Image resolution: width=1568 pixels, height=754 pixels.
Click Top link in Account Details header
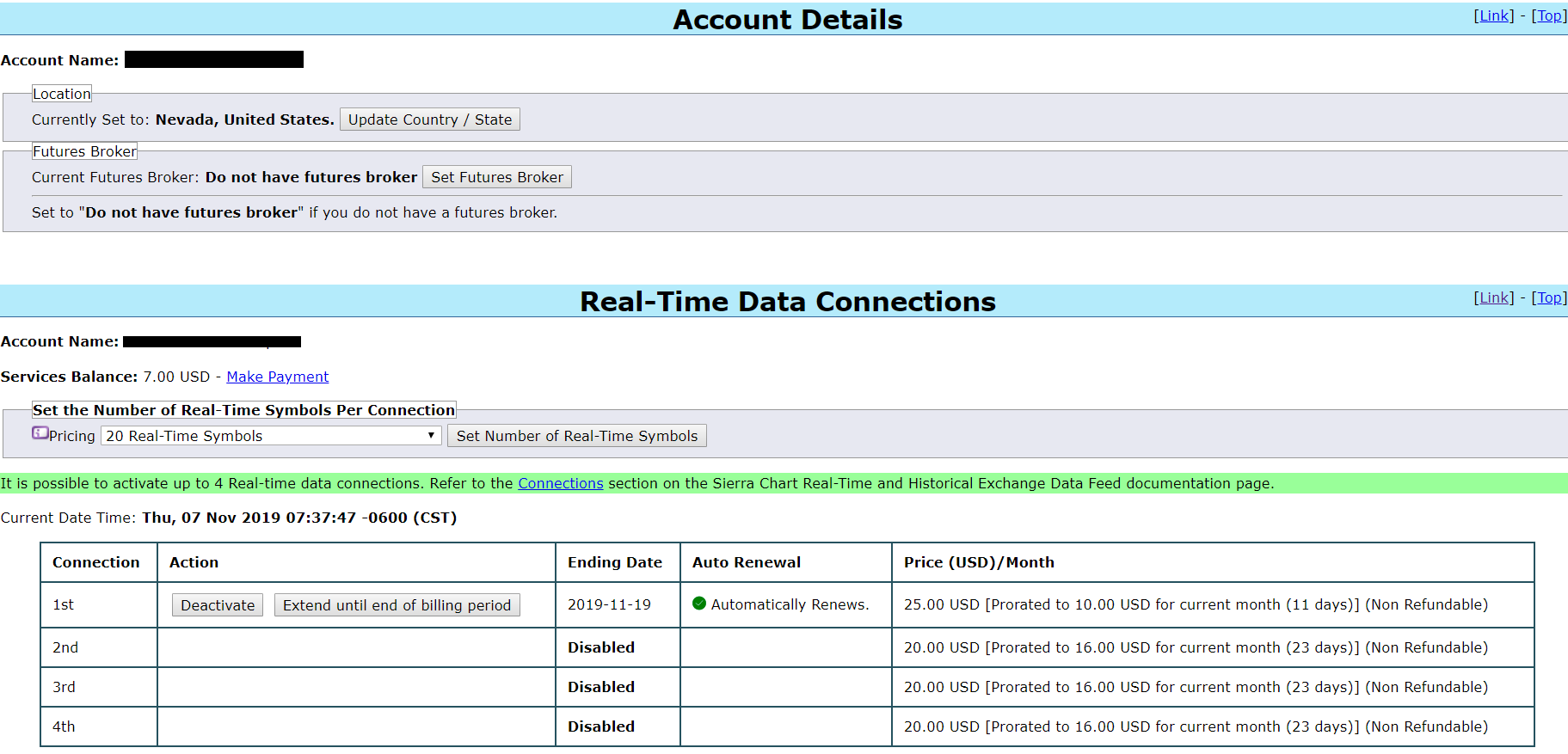[x=1549, y=15]
